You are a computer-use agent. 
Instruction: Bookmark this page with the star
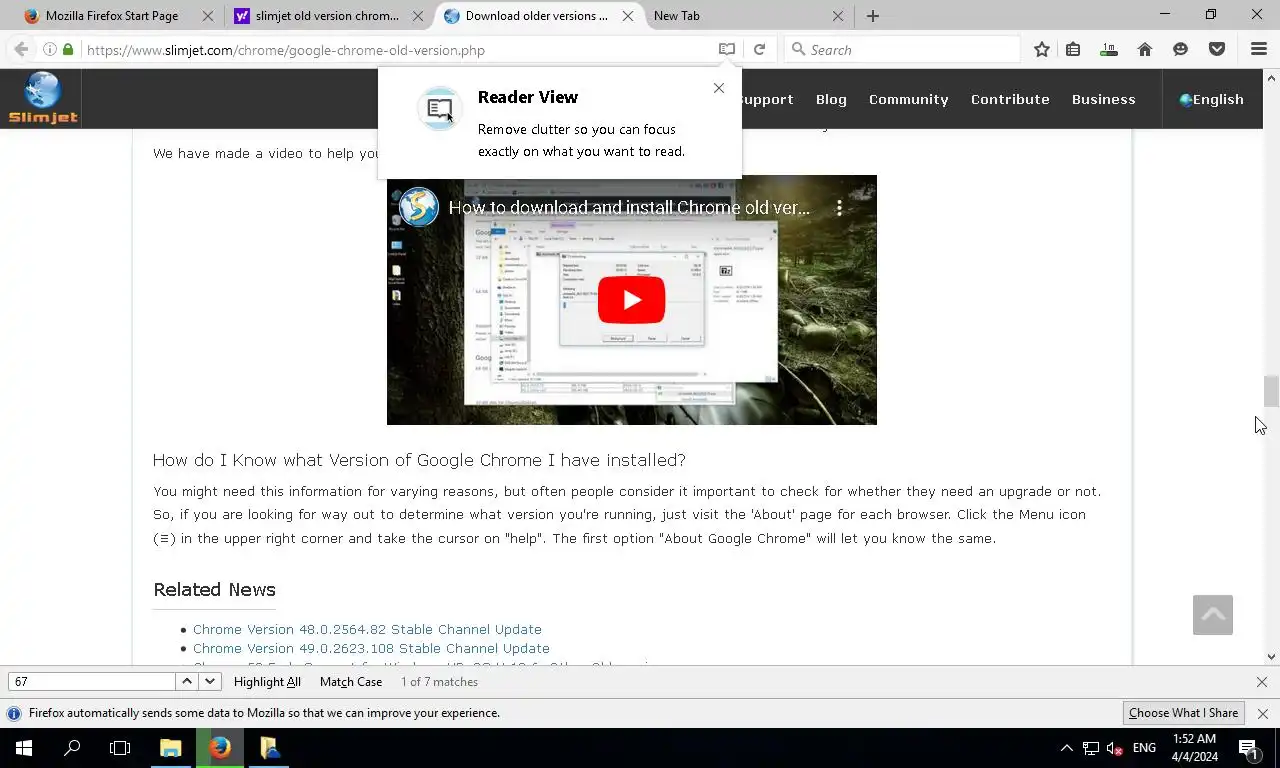1041,49
